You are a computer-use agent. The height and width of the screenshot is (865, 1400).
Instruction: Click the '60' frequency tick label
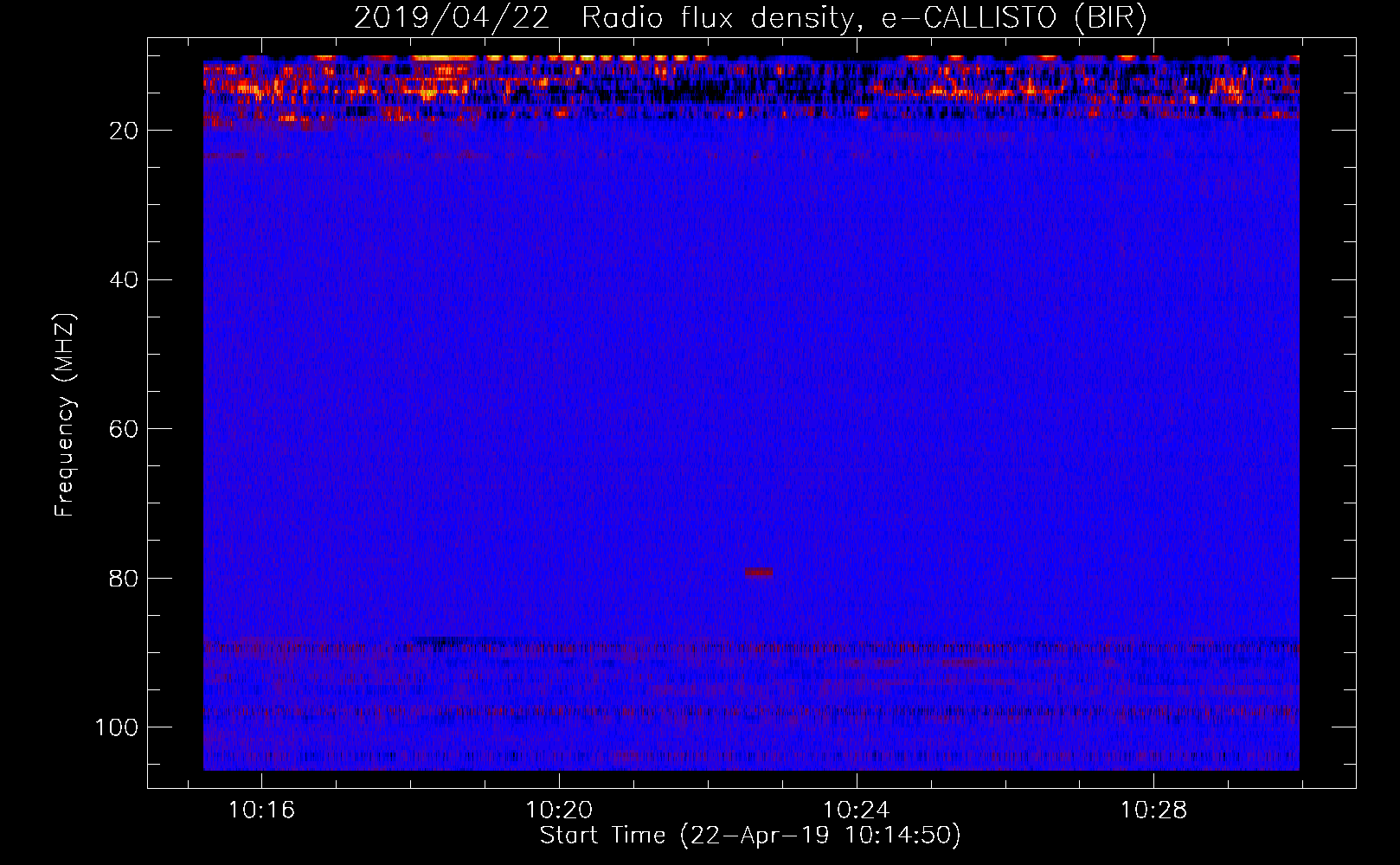(x=124, y=429)
